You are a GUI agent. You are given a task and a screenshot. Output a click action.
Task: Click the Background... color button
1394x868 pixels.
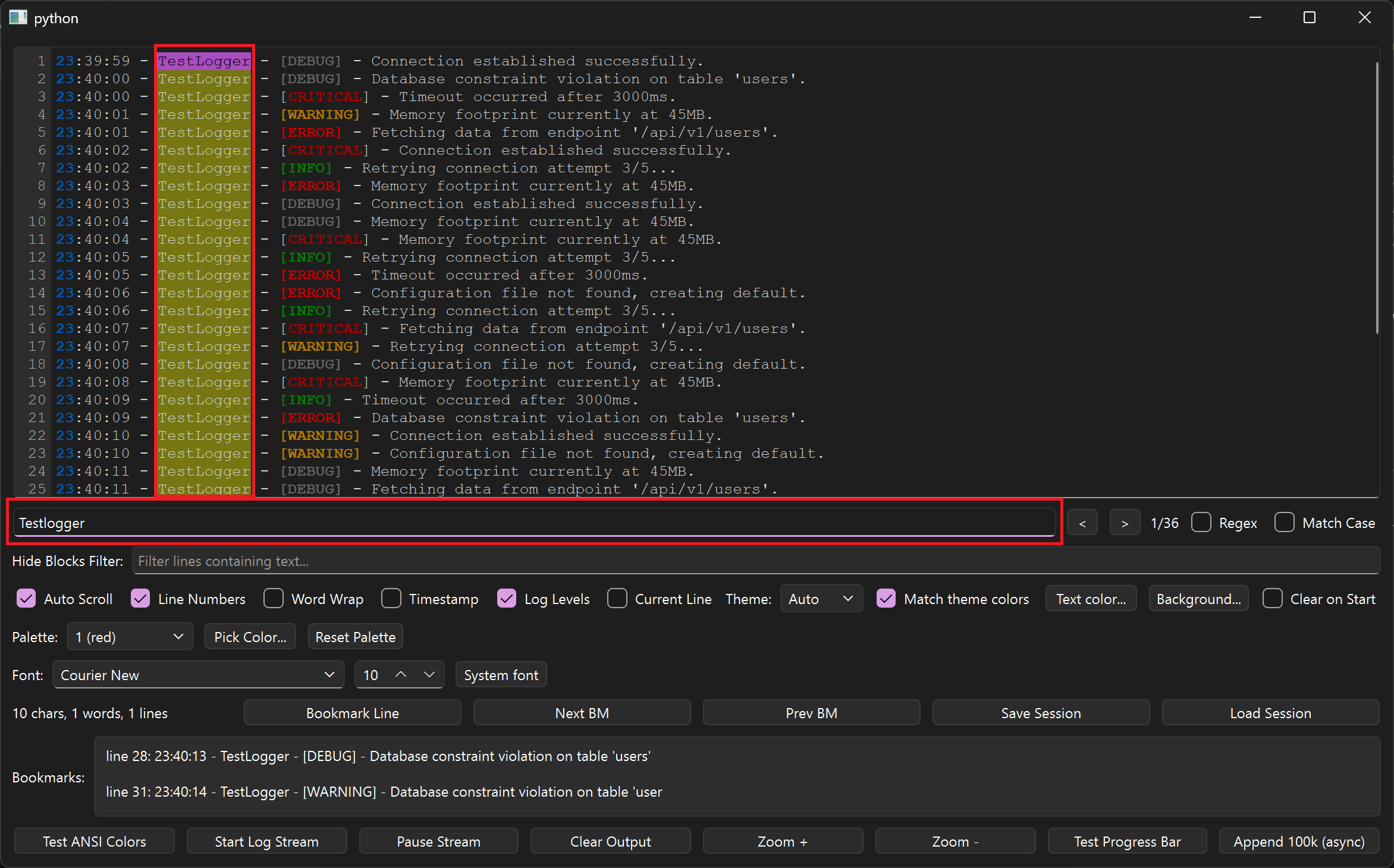pos(1198,599)
